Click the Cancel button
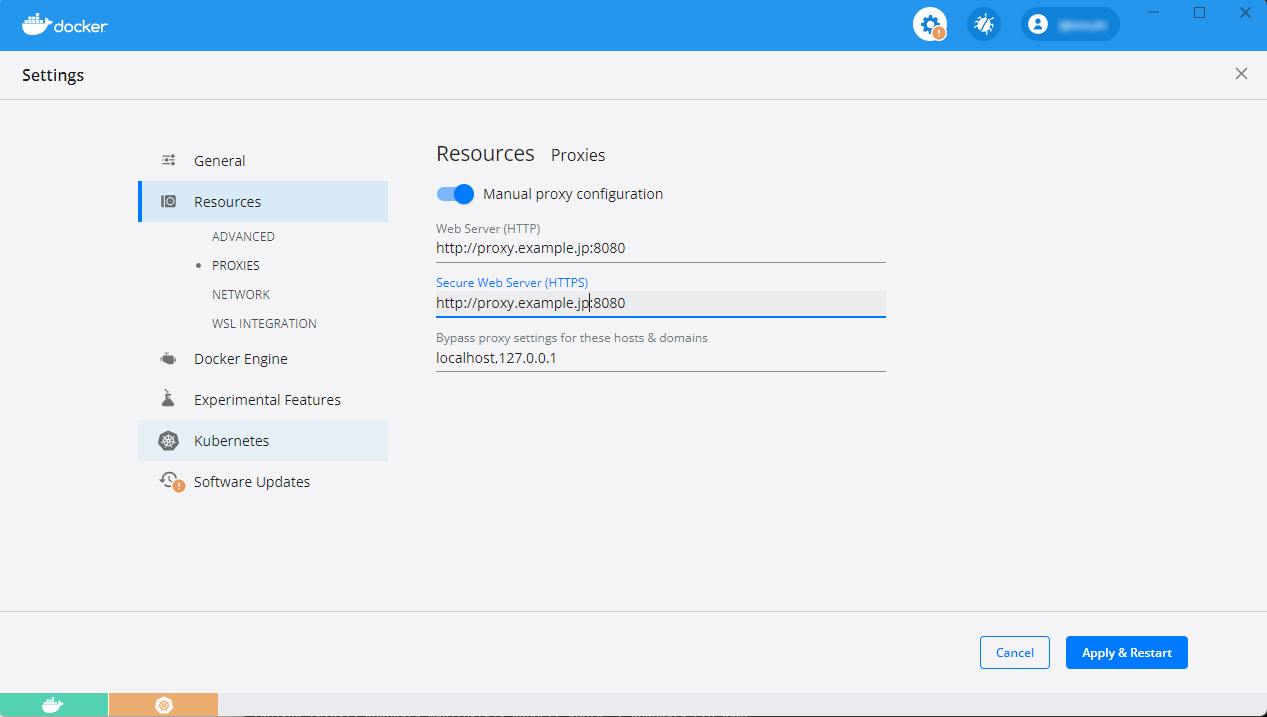Screen dimensions: 1267x717 [x=1015, y=653]
